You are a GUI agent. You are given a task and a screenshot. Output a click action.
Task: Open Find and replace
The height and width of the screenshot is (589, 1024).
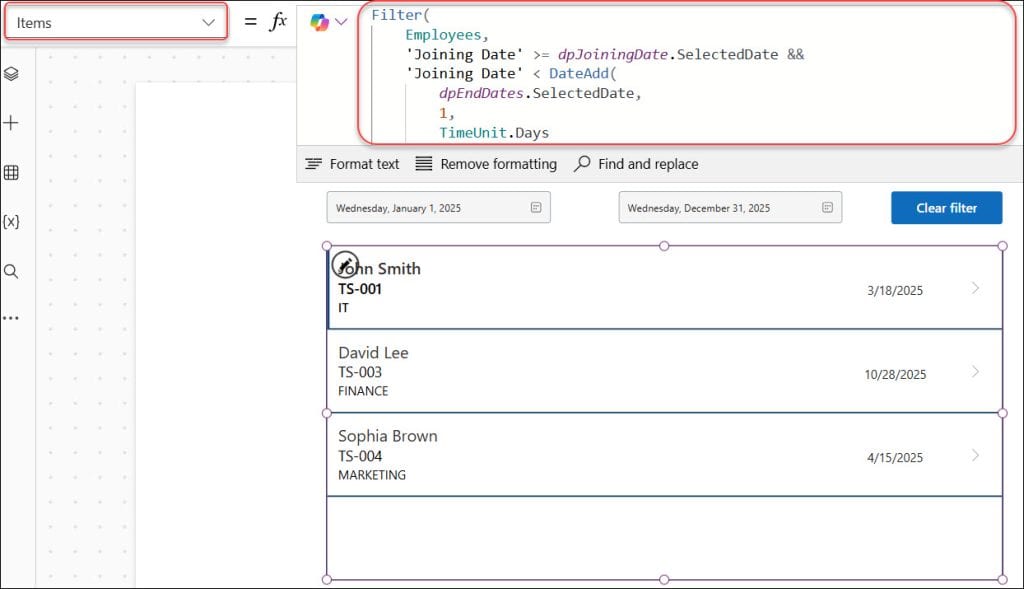636,164
